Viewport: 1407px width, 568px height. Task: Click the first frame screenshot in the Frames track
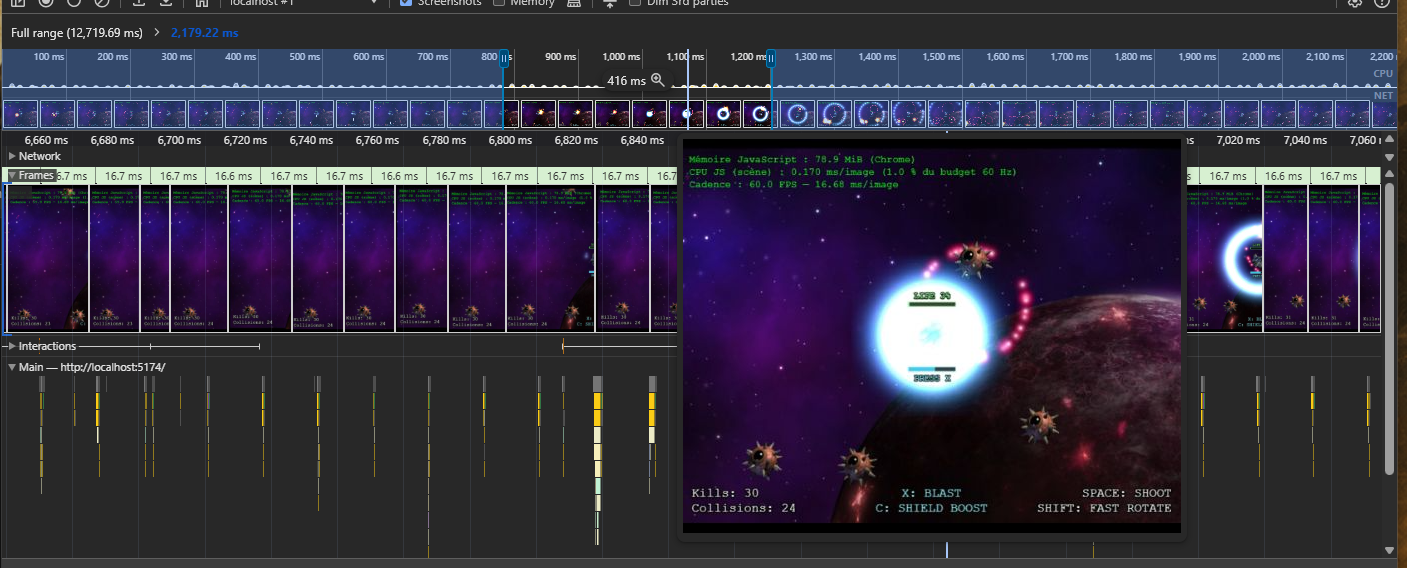46,258
